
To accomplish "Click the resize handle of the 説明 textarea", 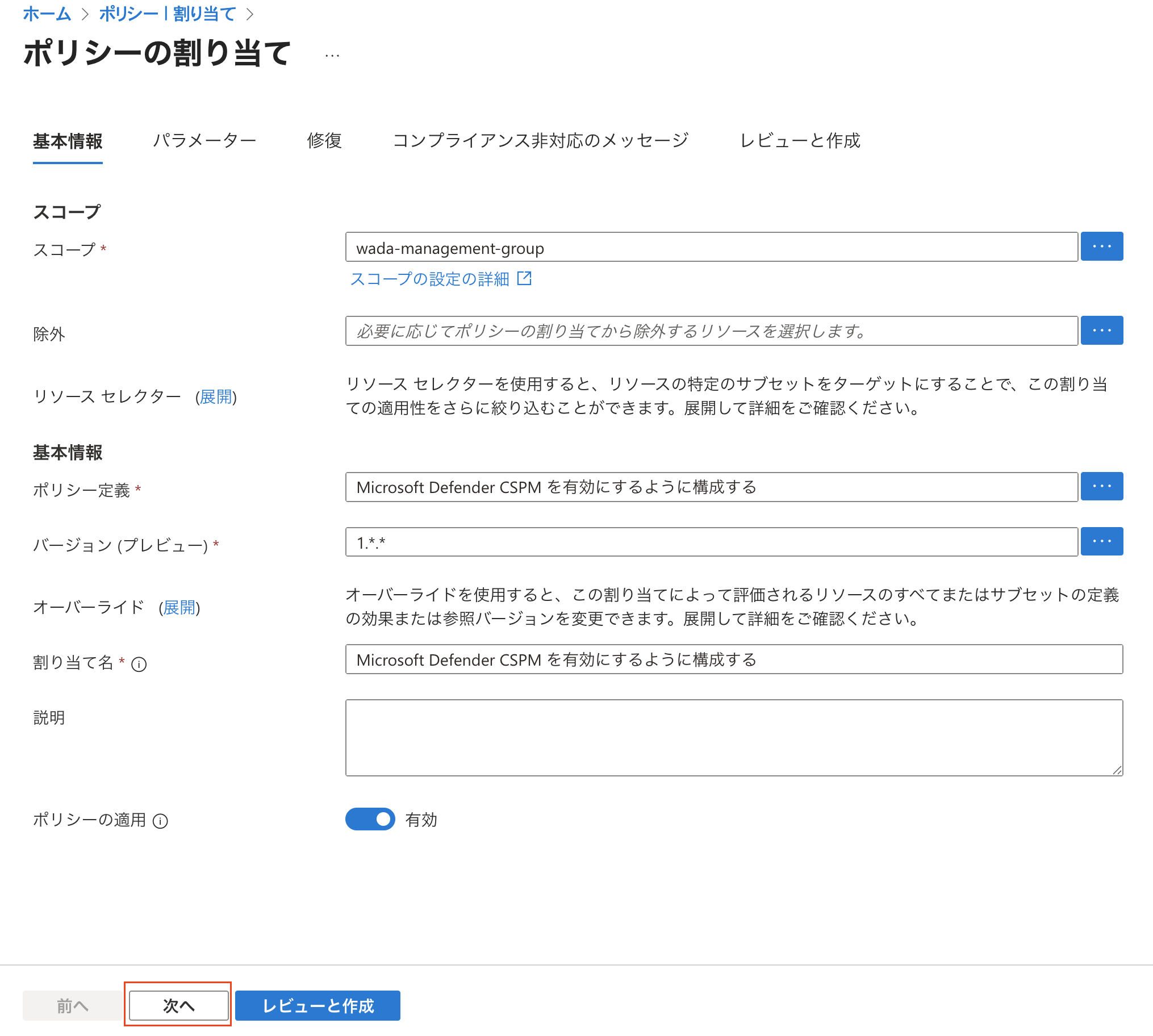I will [x=1117, y=770].
